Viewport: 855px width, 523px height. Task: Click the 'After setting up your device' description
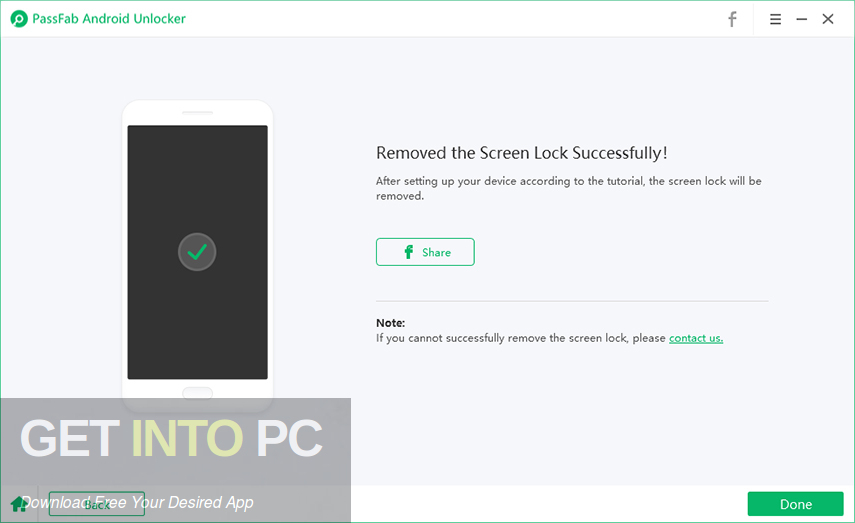(x=568, y=188)
